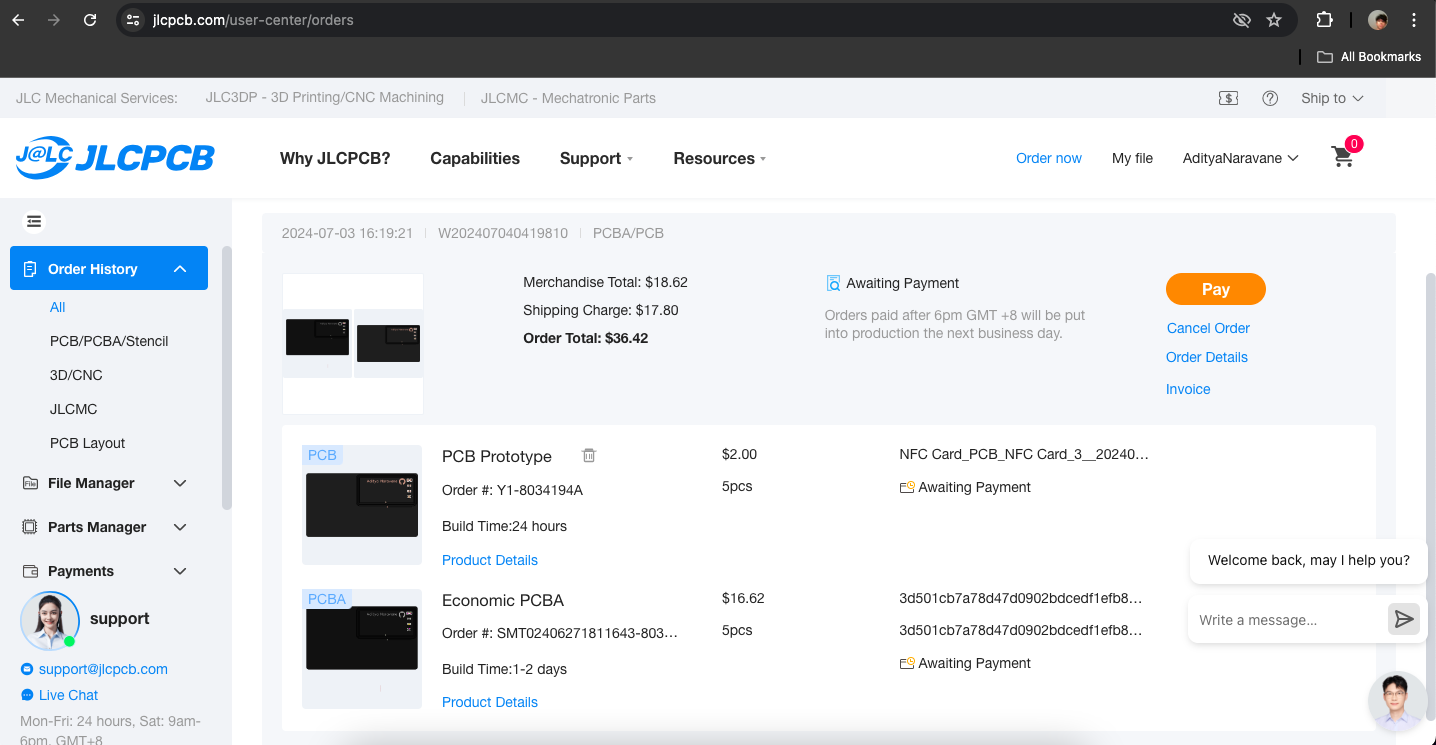Open the support agent avatar
Viewport: 1436px width, 745px height.
point(50,620)
